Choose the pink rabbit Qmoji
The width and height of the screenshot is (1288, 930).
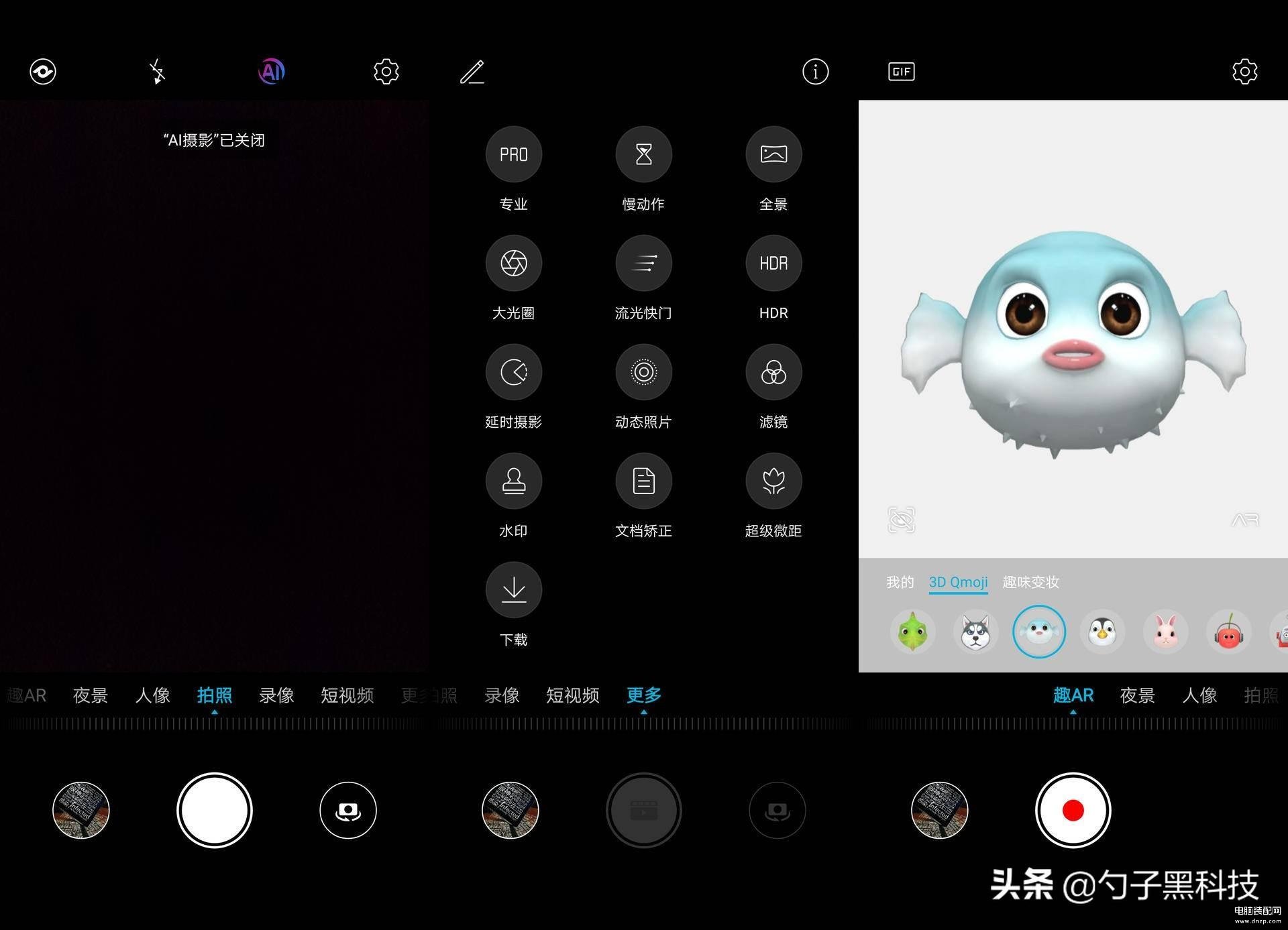[x=1165, y=632]
